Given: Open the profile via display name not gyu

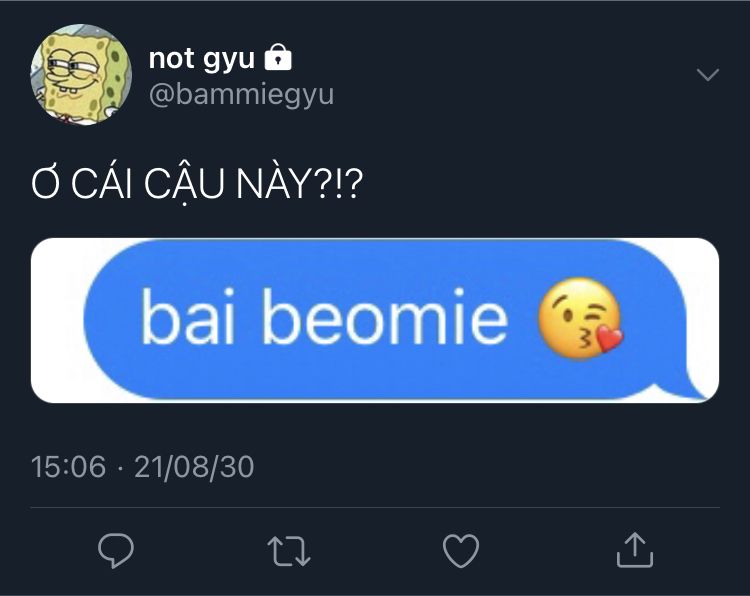Looking at the screenshot, I should point(201,58).
